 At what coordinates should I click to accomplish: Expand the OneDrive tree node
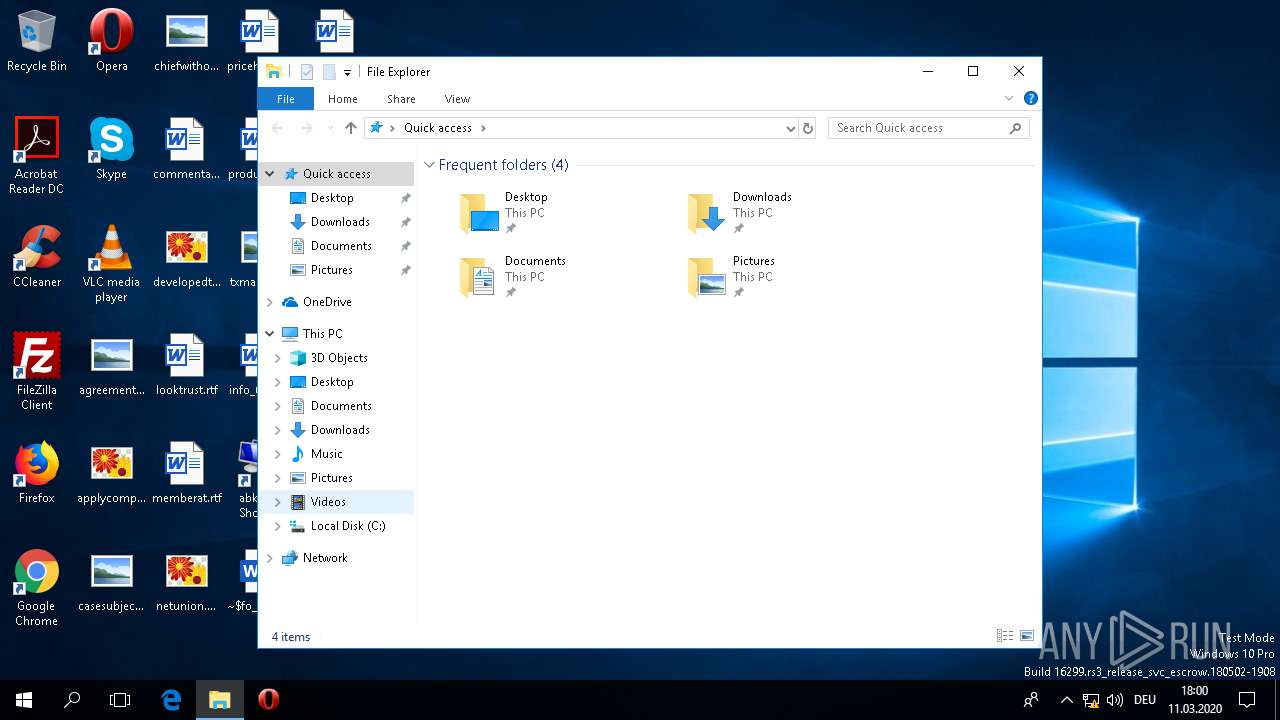(270, 302)
